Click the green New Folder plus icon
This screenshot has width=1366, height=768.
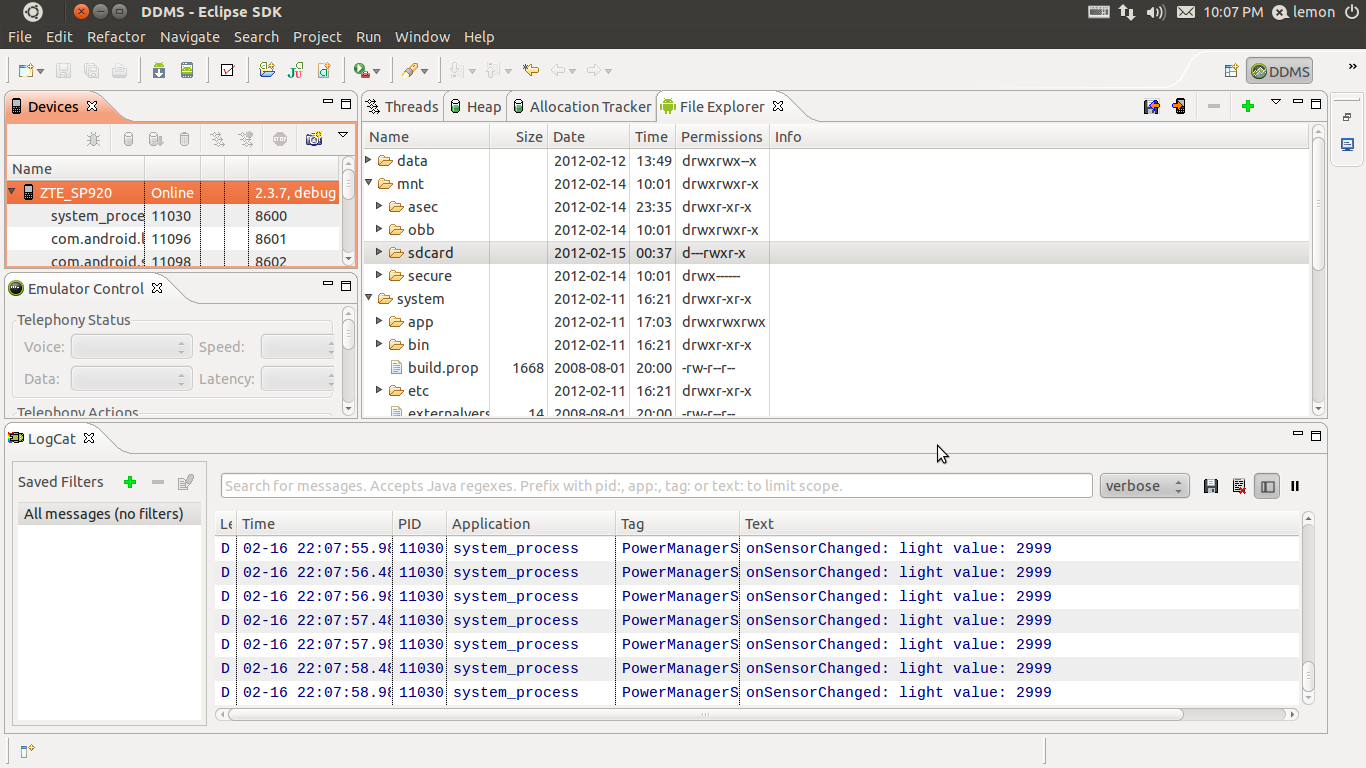1247,106
